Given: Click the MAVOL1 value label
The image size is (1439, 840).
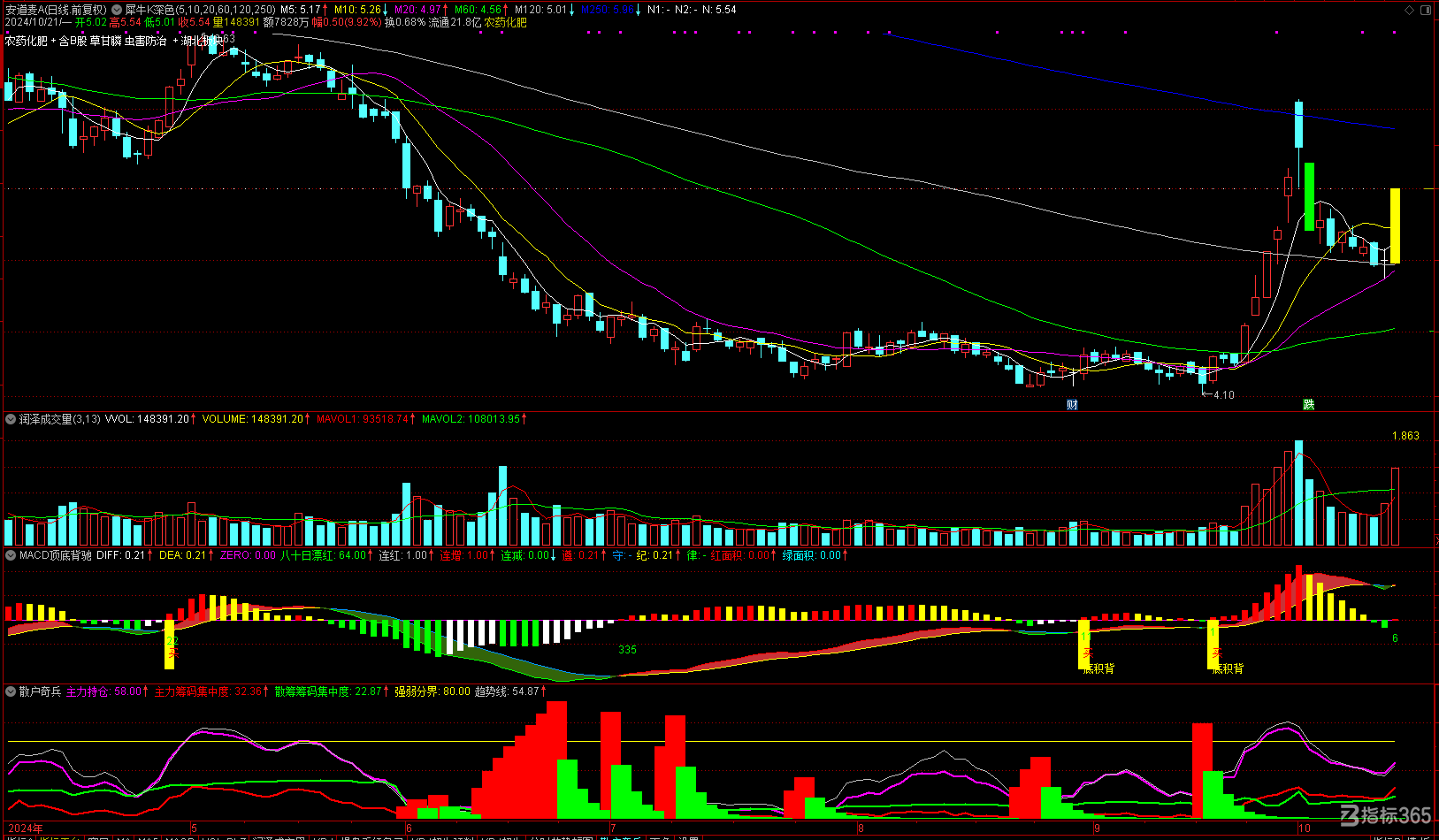Looking at the screenshot, I should (363, 419).
